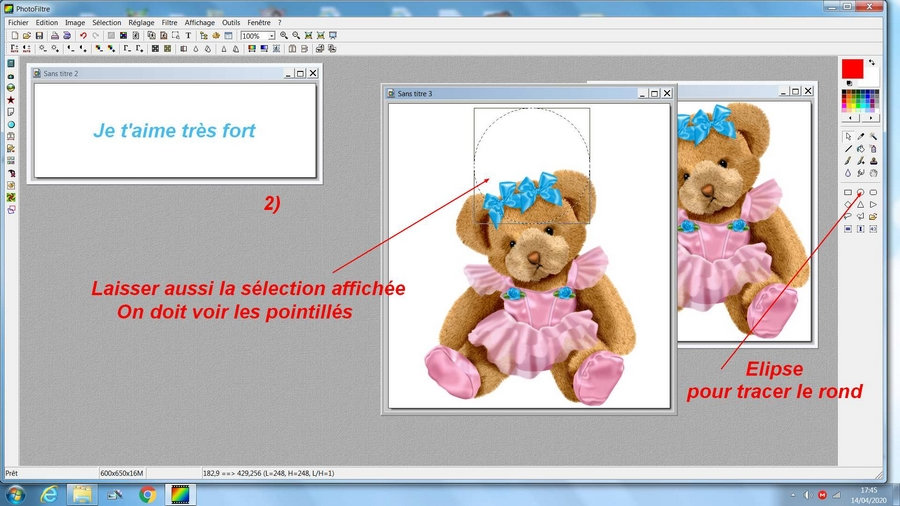Open the Fichier menu
900x506 pixels.
tap(18, 22)
